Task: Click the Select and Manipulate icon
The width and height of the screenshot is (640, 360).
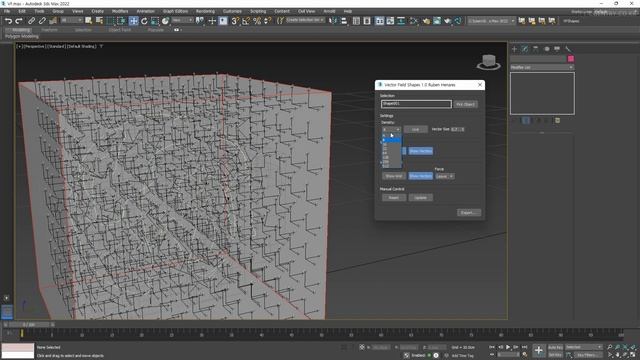Action: (212, 21)
